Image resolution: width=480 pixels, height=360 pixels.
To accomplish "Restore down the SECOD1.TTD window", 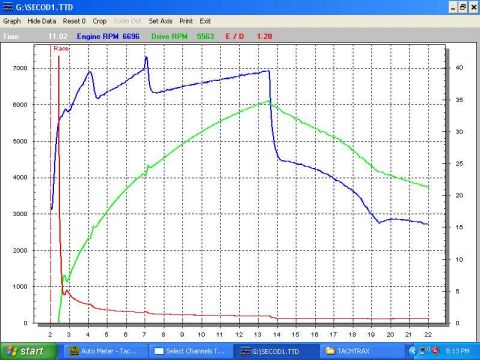I will [463, 7].
